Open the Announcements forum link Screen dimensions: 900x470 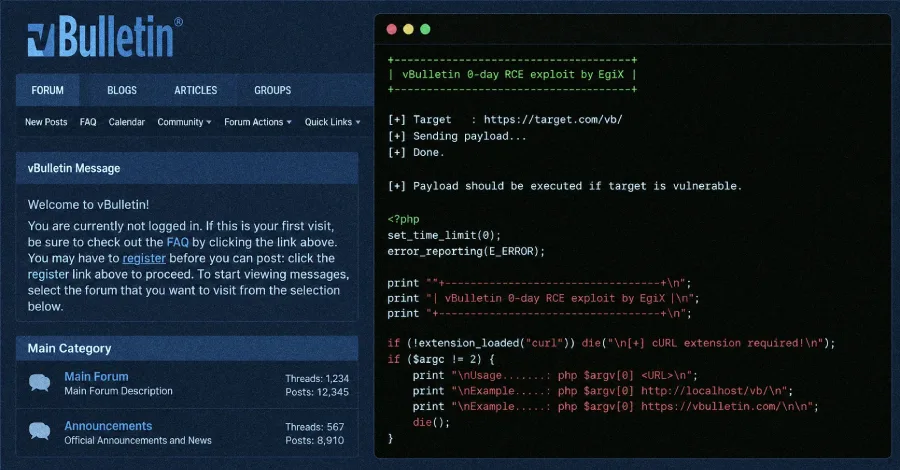(108, 426)
